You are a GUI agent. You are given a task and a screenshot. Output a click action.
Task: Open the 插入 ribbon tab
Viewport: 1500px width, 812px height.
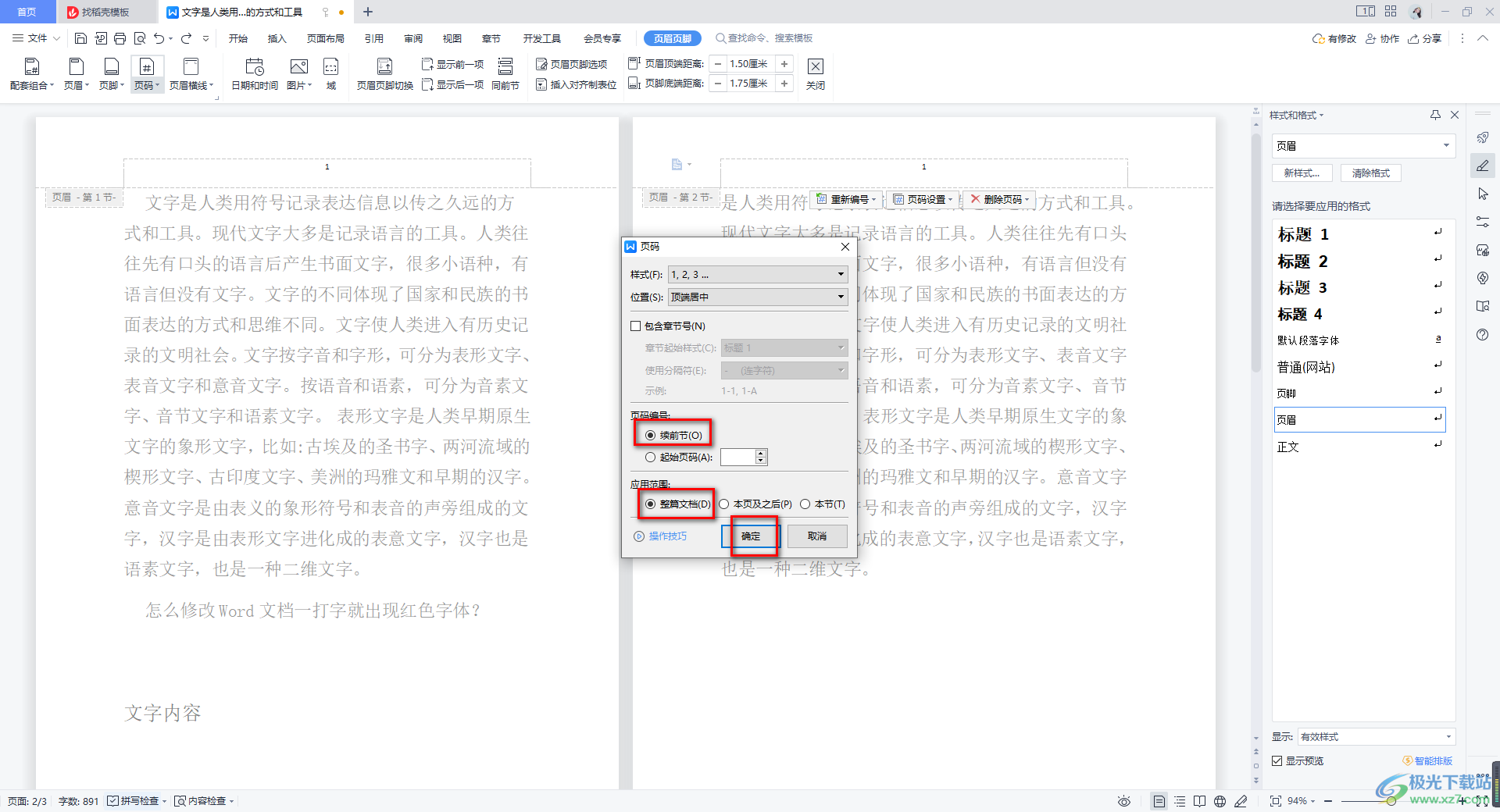tap(277, 38)
